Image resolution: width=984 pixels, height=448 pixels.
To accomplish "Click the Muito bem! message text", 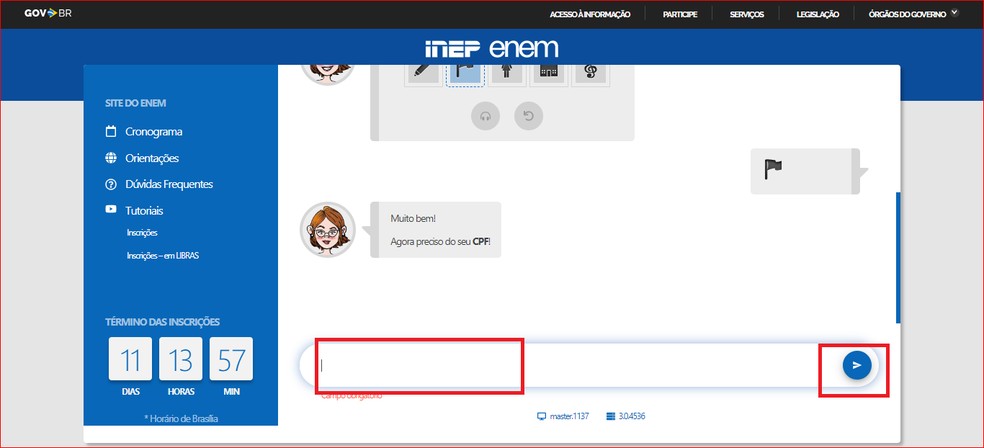I will (x=413, y=218).
